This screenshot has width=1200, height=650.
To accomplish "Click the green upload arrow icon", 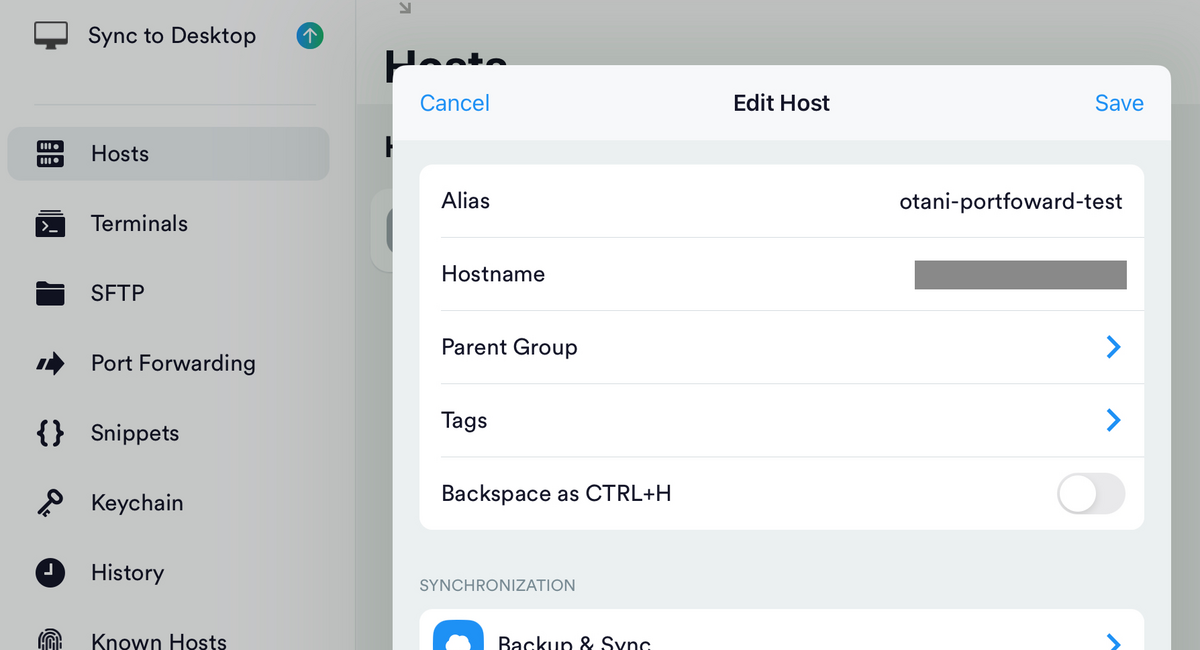I will (x=309, y=35).
